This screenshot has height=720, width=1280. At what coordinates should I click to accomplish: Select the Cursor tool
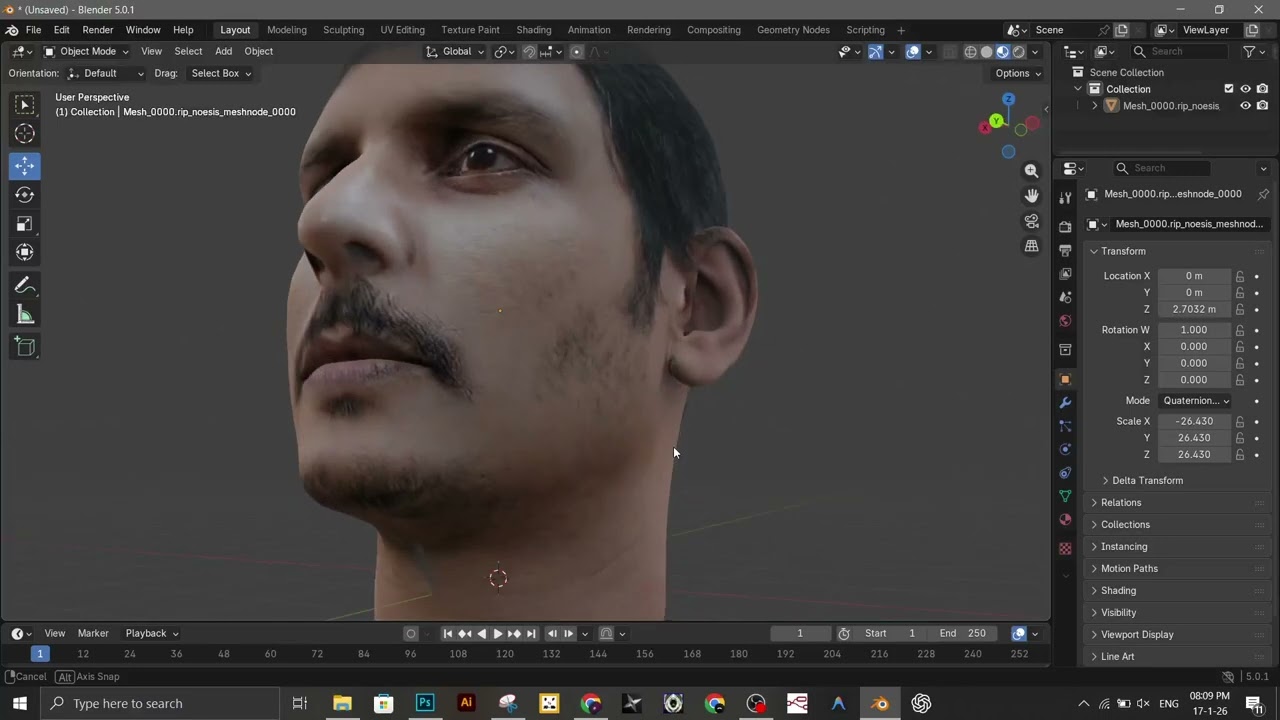coord(25,134)
